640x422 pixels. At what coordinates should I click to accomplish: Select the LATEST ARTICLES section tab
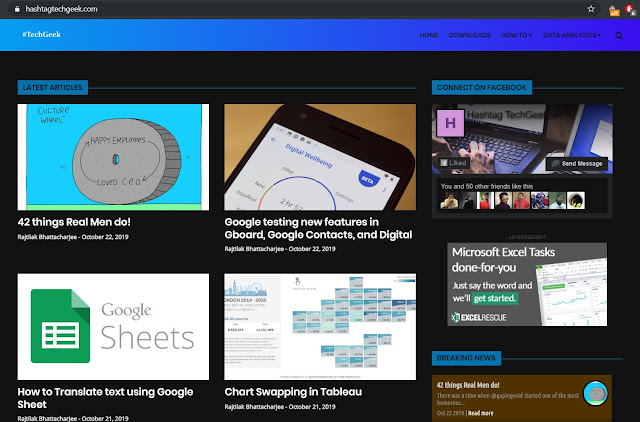click(53, 87)
